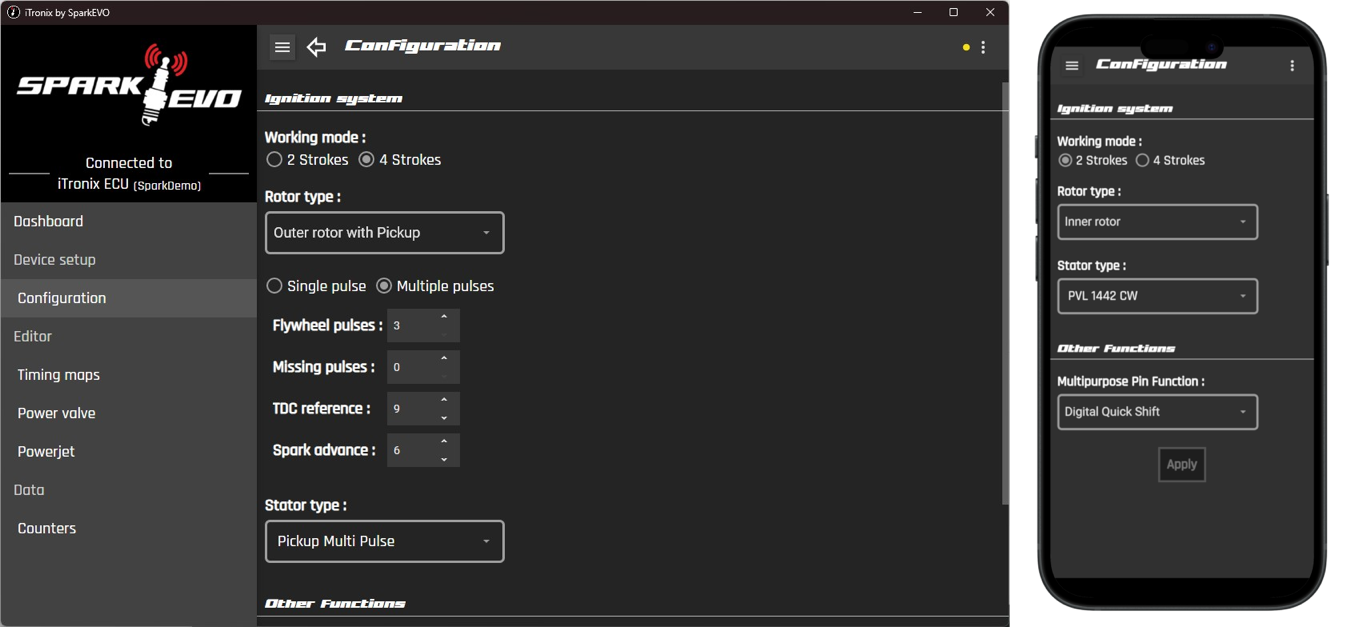Open three-dot menu on phone preview
Screen dimensions: 1360x627
[x=1292, y=66]
